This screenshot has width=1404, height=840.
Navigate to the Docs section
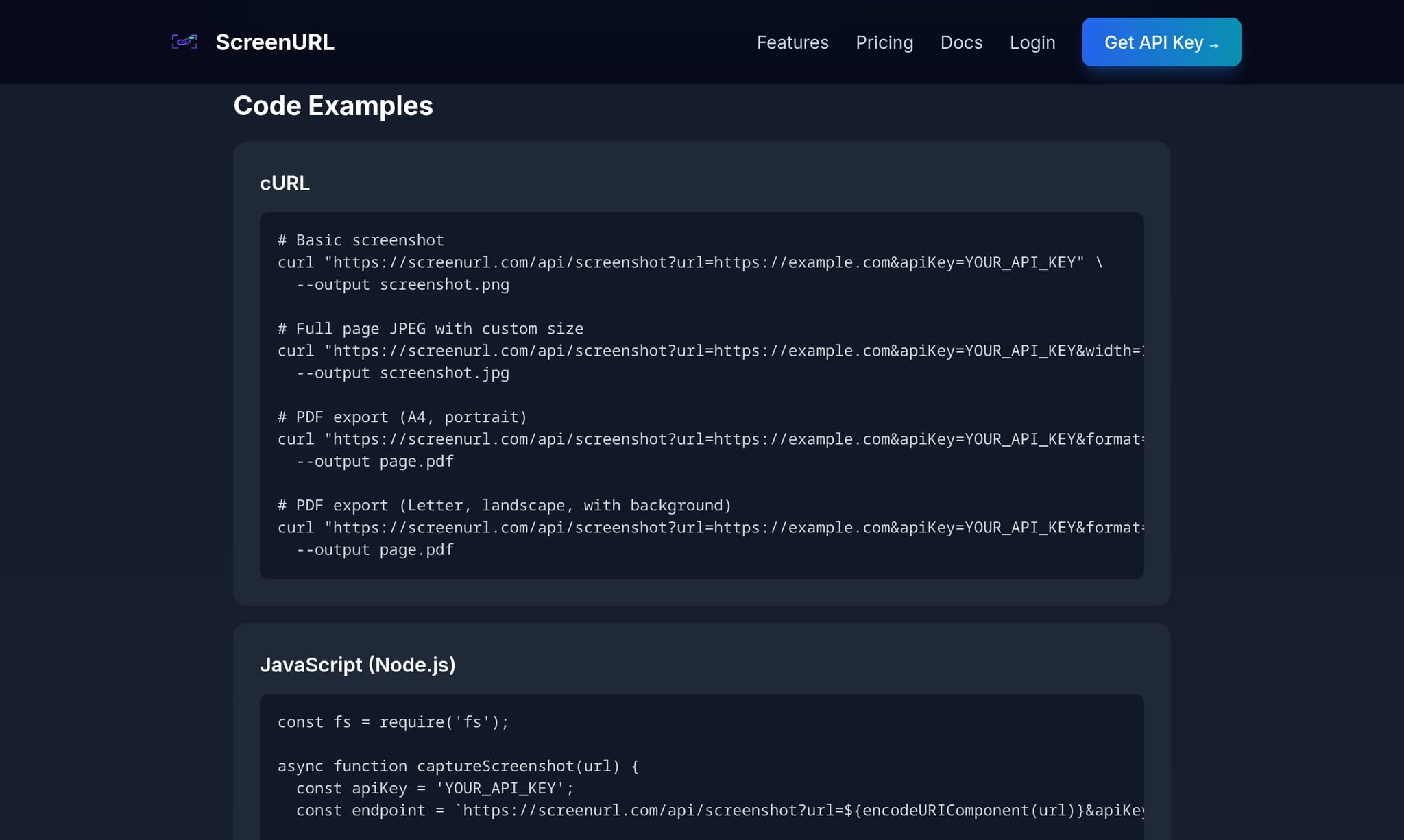click(x=962, y=42)
